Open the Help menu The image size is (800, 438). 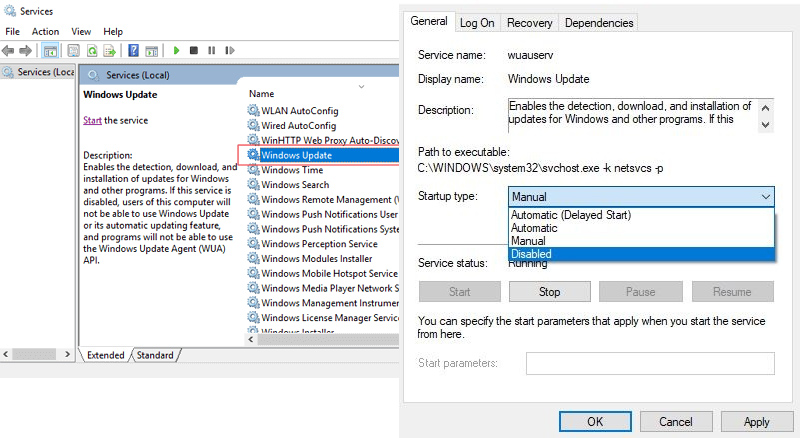point(113,32)
